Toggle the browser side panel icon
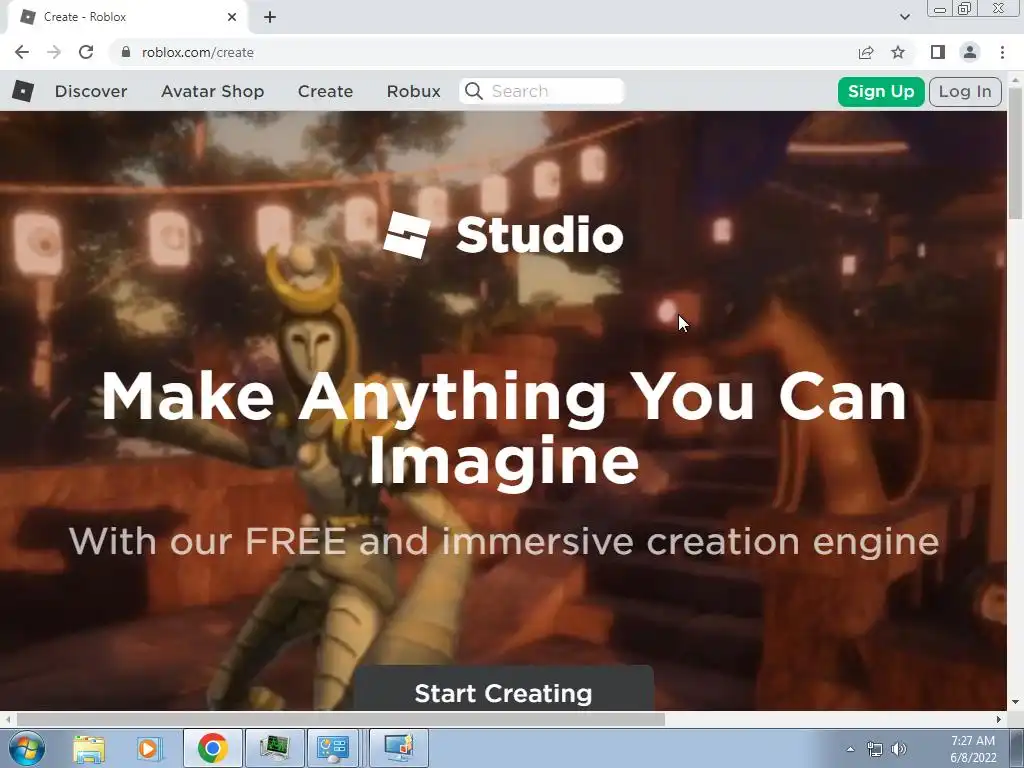The height and width of the screenshot is (768, 1024). (938, 52)
